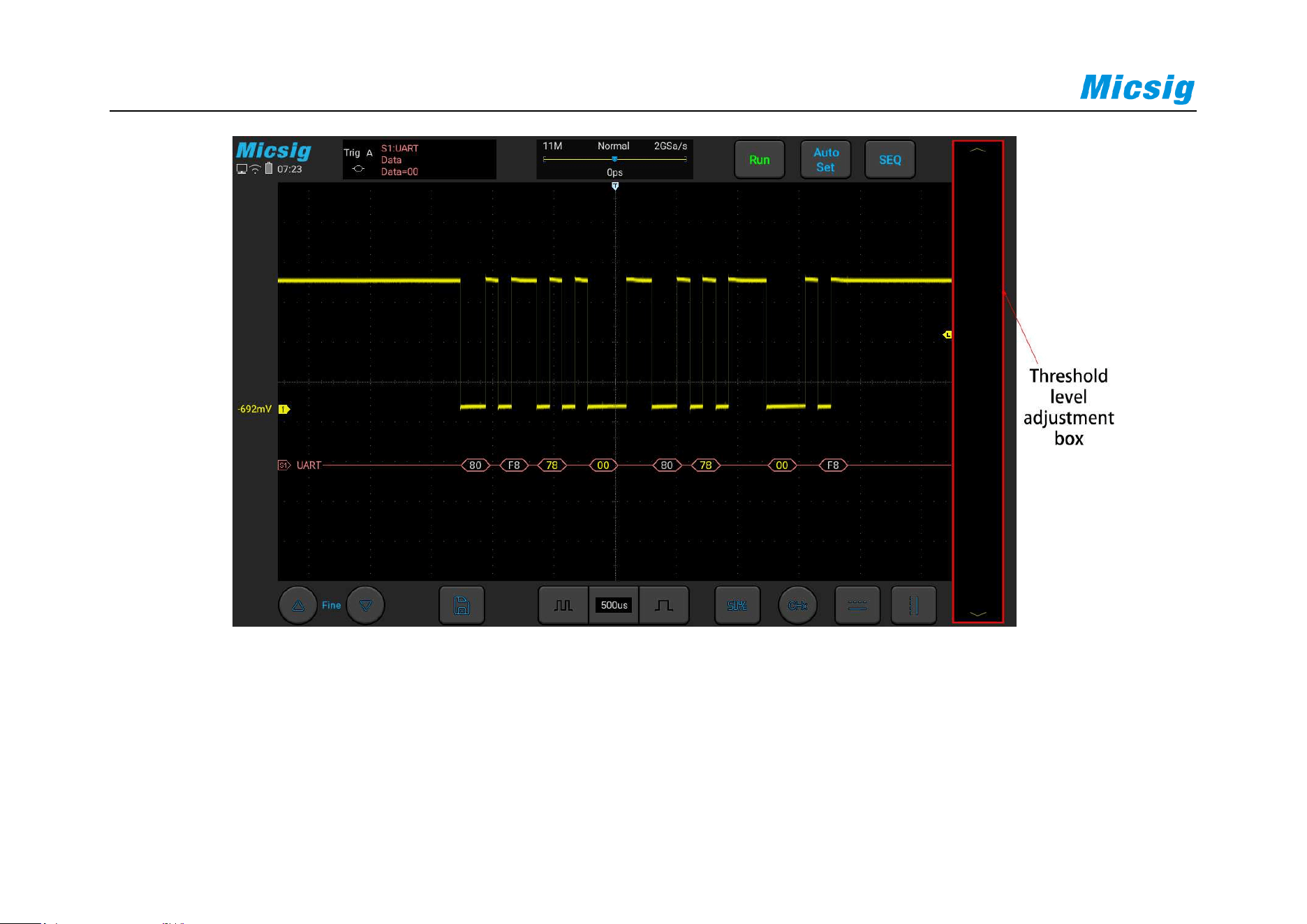Viewport: 1307px width, 924px height.
Task: Raise threshold with top chevron in adjustment box
Action: tap(977, 149)
